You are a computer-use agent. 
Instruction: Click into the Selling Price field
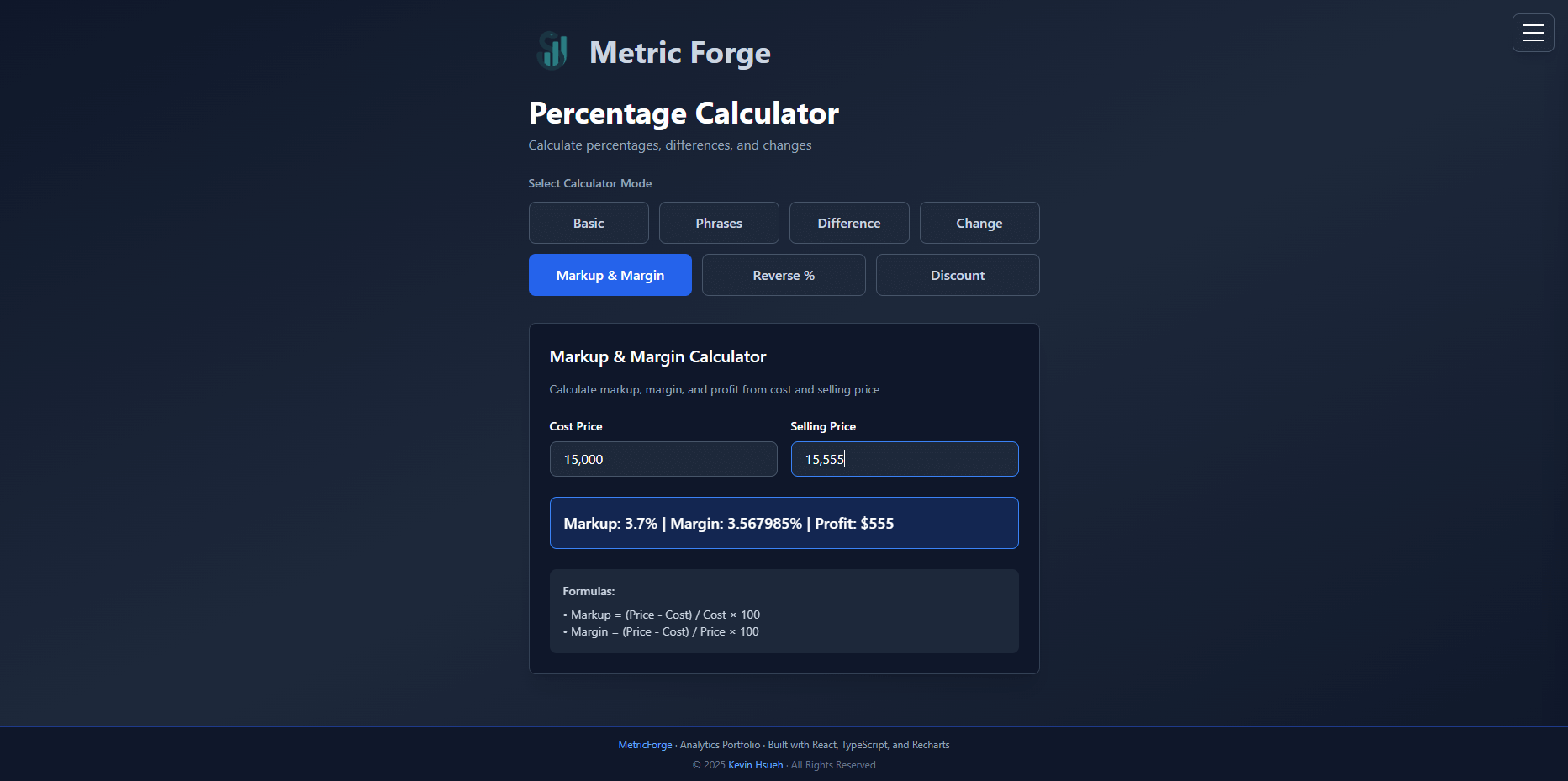[x=905, y=459]
